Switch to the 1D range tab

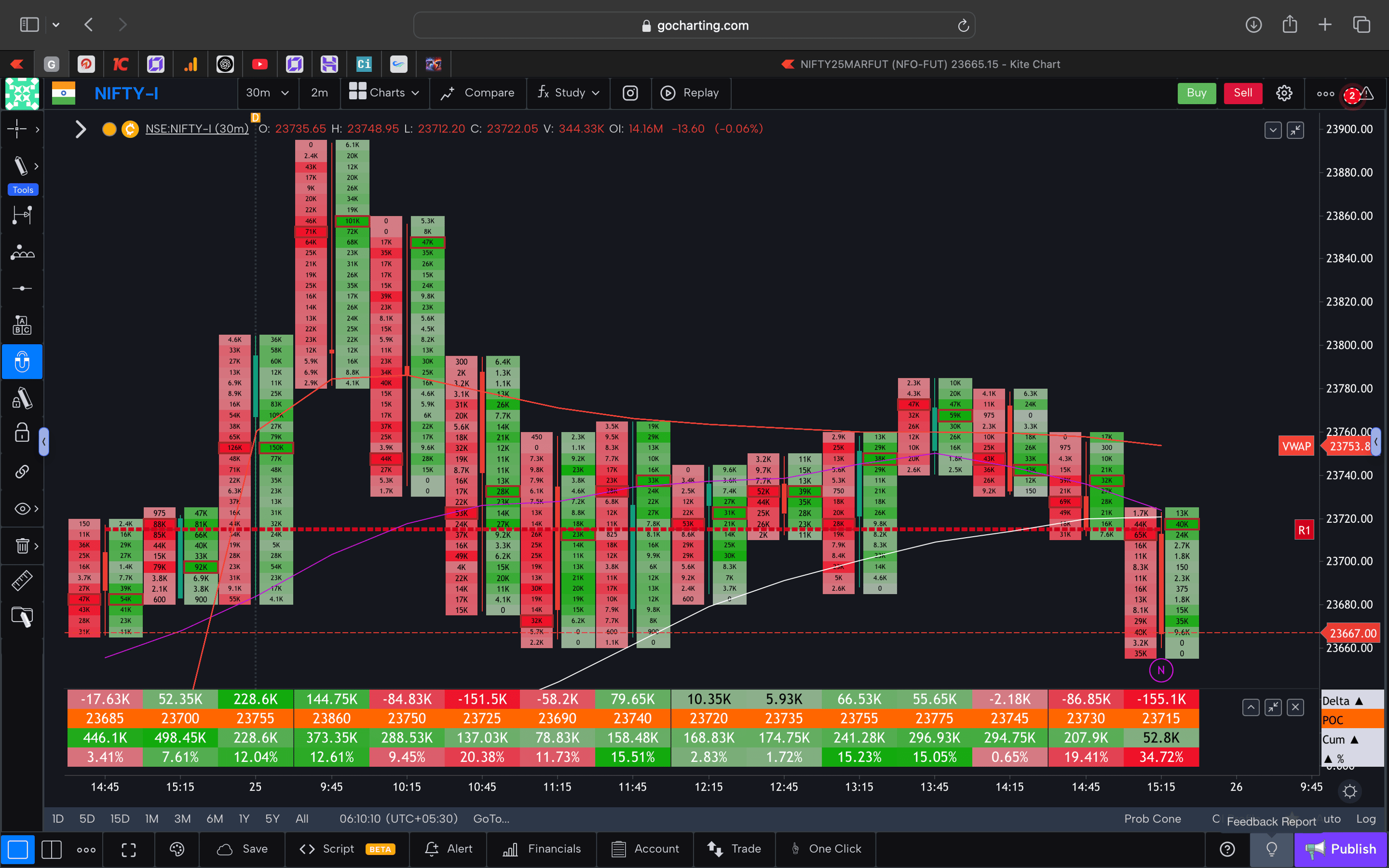(58, 818)
